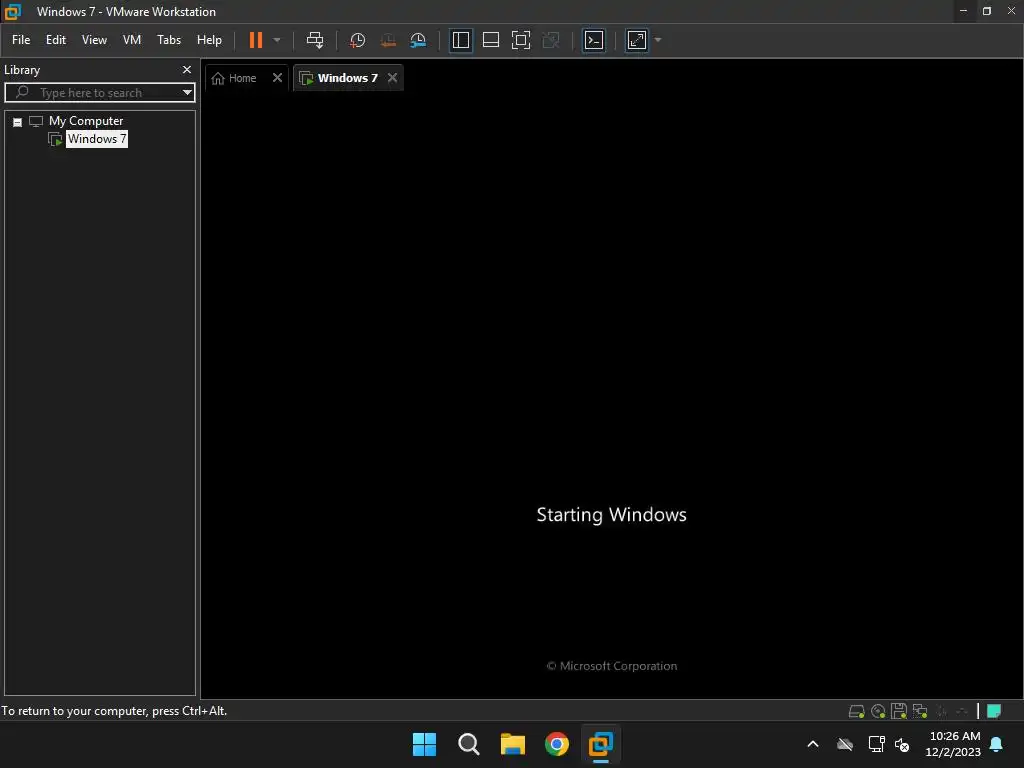The width and height of the screenshot is (1024, 768).
Task: Click Send Ctrl+Alt+Del to VM icon
Action: point(315,40)
